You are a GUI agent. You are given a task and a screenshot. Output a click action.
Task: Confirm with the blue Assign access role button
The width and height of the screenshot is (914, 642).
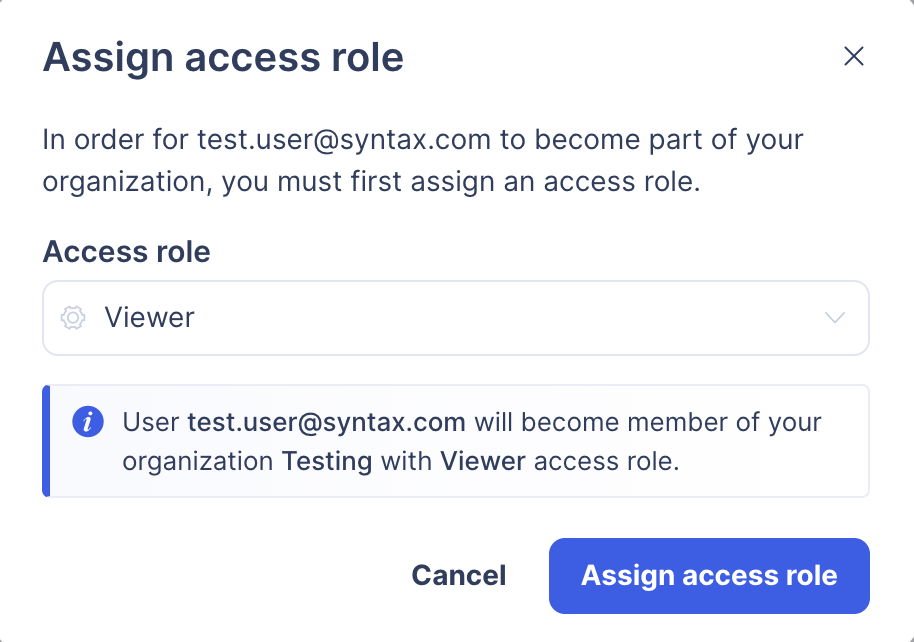[x=708, y=576]
